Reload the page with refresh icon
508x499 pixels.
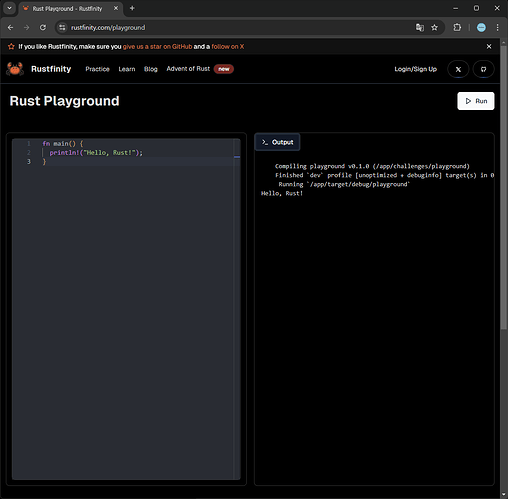coord(43,28)
